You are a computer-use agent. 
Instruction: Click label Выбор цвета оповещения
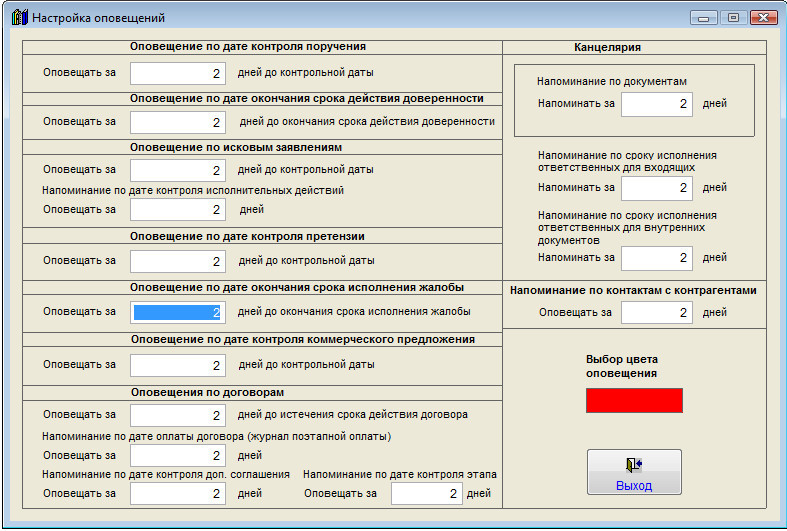[x=622, y=366]
